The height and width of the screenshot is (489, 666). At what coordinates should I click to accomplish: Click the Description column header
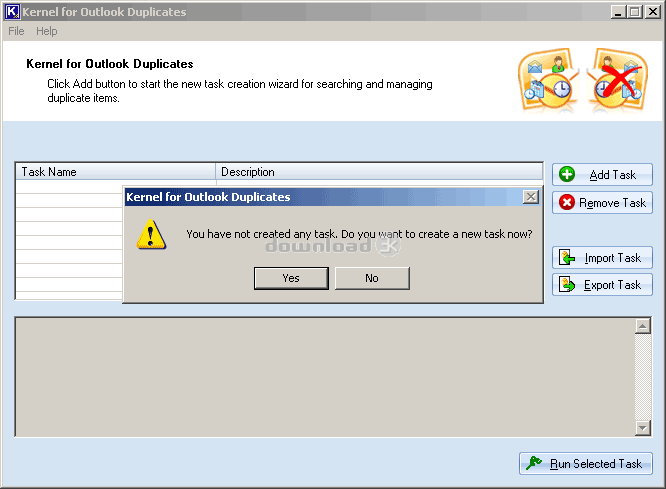click(x=379, y=172)
